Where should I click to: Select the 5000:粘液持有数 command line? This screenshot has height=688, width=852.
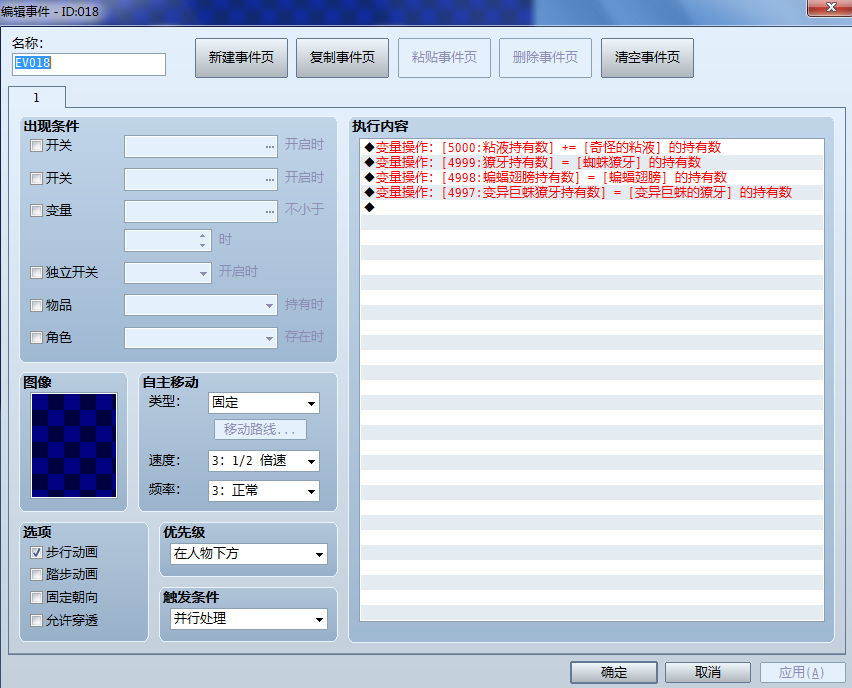pos(592,147)
